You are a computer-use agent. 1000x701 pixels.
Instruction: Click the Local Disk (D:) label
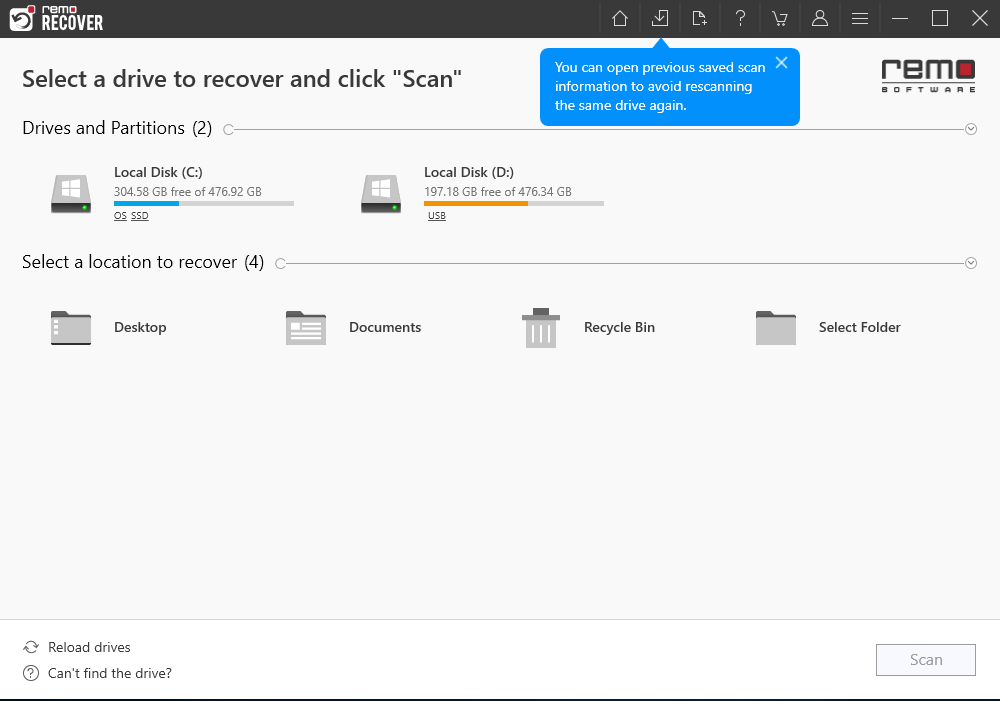coord(469,172)
